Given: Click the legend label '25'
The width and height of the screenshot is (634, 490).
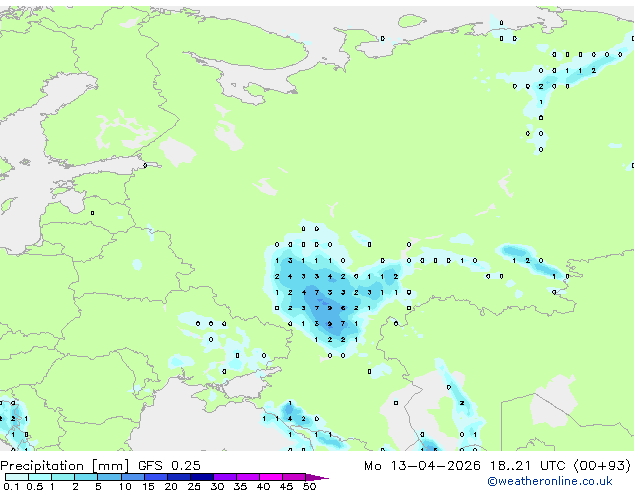Looking at the screenshot, I should click(x=194, y=486).
